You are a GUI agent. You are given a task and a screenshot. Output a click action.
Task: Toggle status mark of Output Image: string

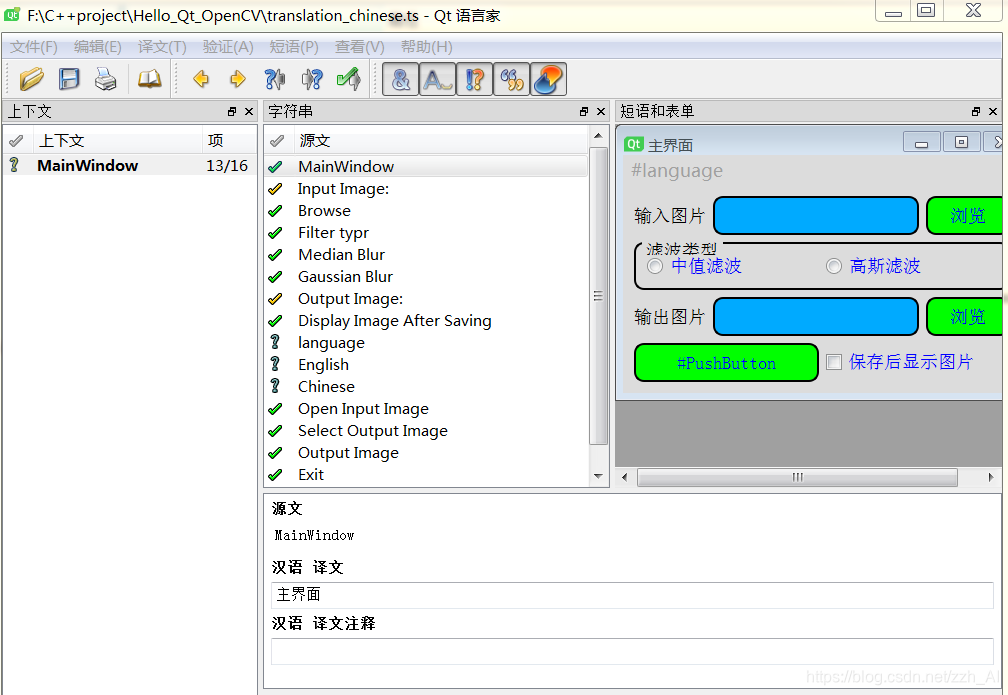point(275,299)
